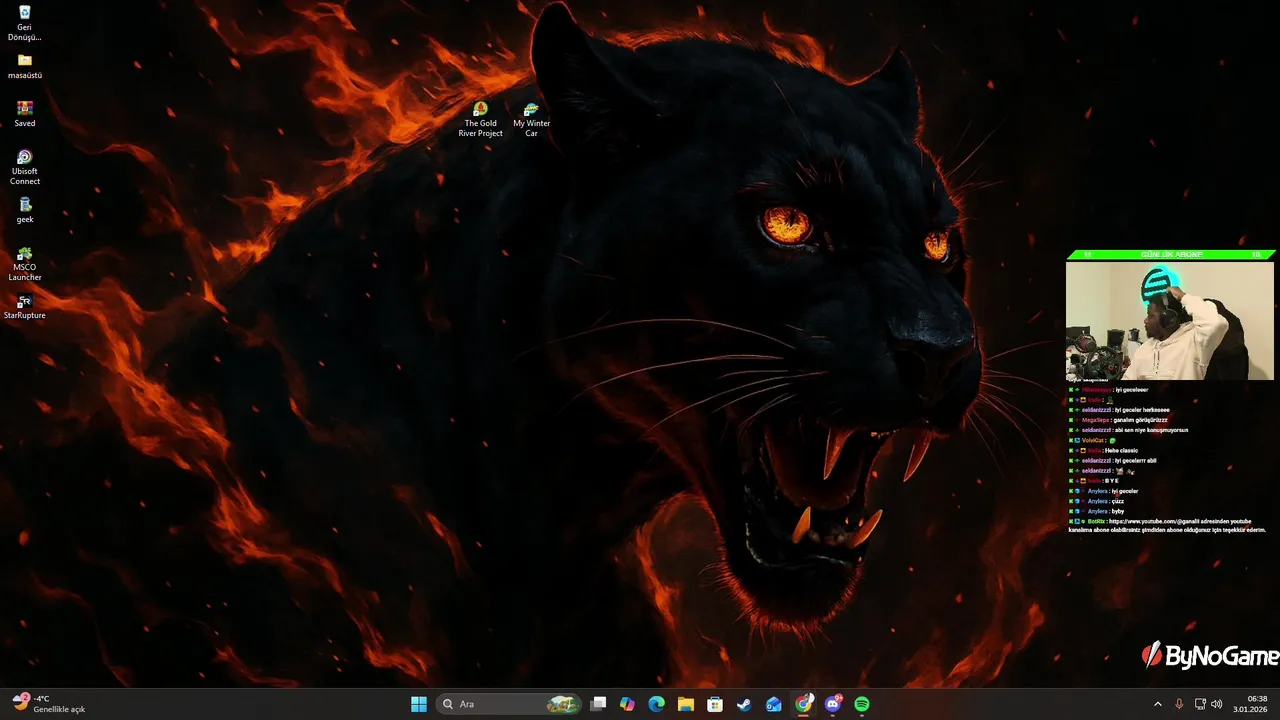The height and width of the screenshot is (720, 1280).
Task: Select the Saved desktop shortcut
Action: pyautogui.click(x=25, y=114)
